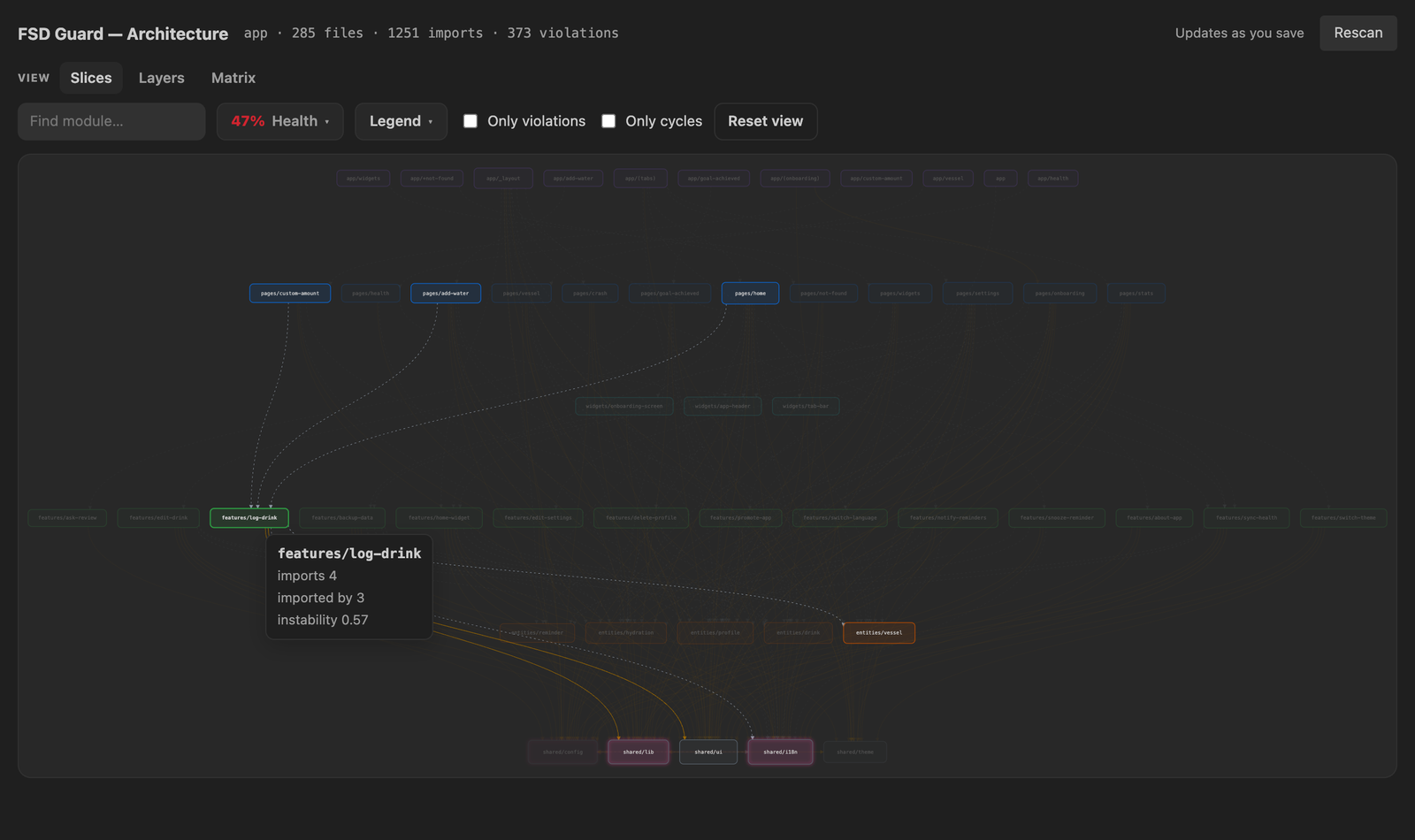Select the features/delete-profile node

click(641, 517)
